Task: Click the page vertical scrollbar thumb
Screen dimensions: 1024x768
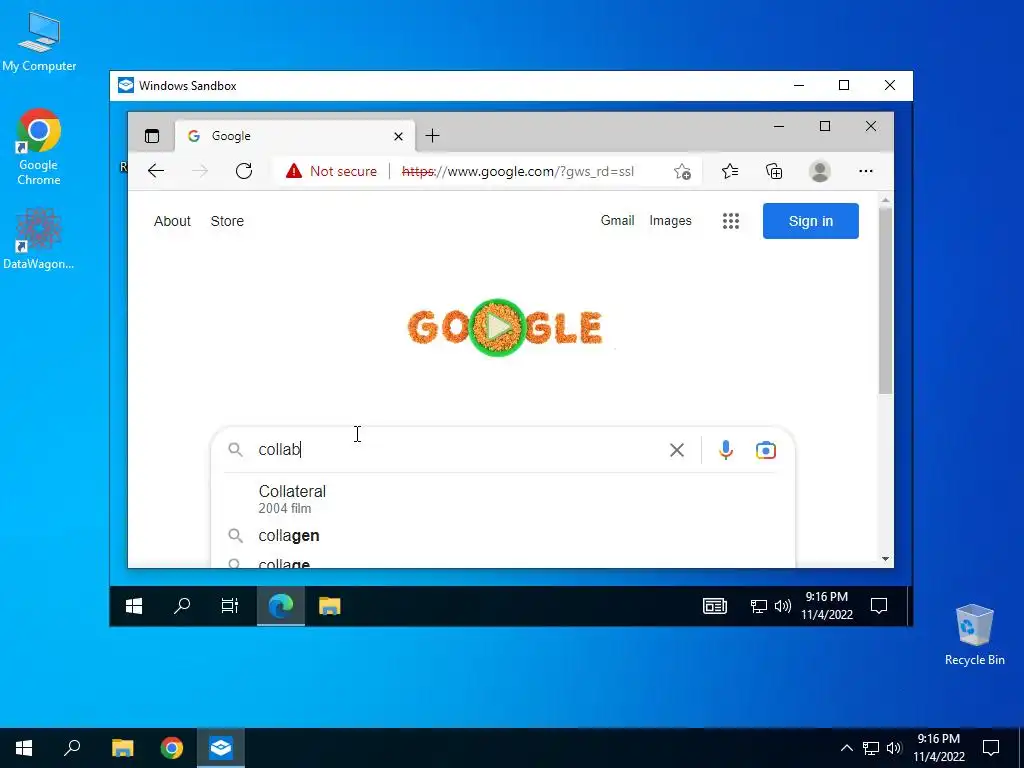Action: click(x=886, y=300)
